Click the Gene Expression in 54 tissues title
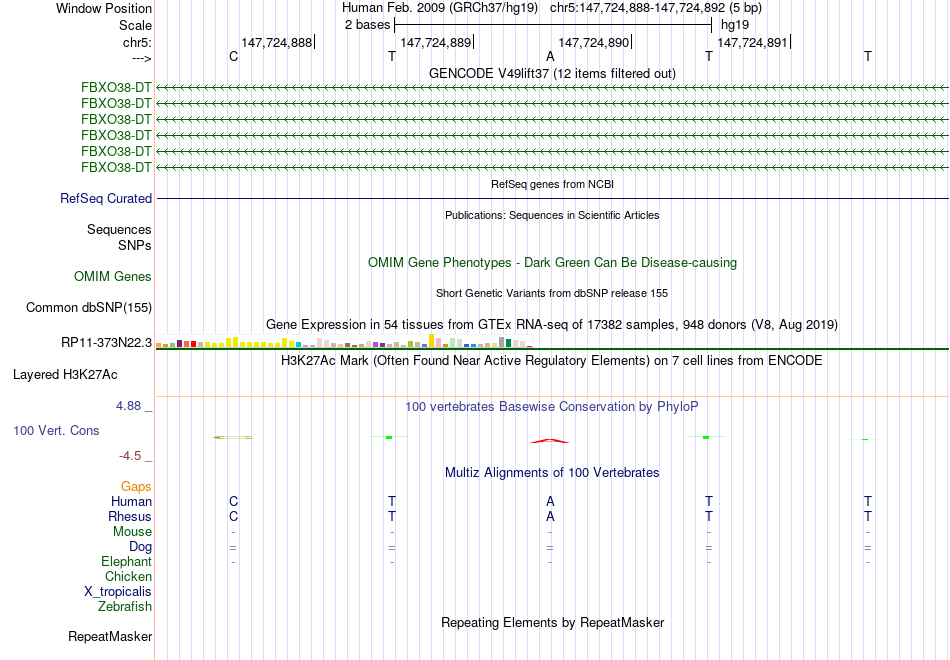Image resolution: width=950 pixels, height=660 pixels. pos(551,324)
